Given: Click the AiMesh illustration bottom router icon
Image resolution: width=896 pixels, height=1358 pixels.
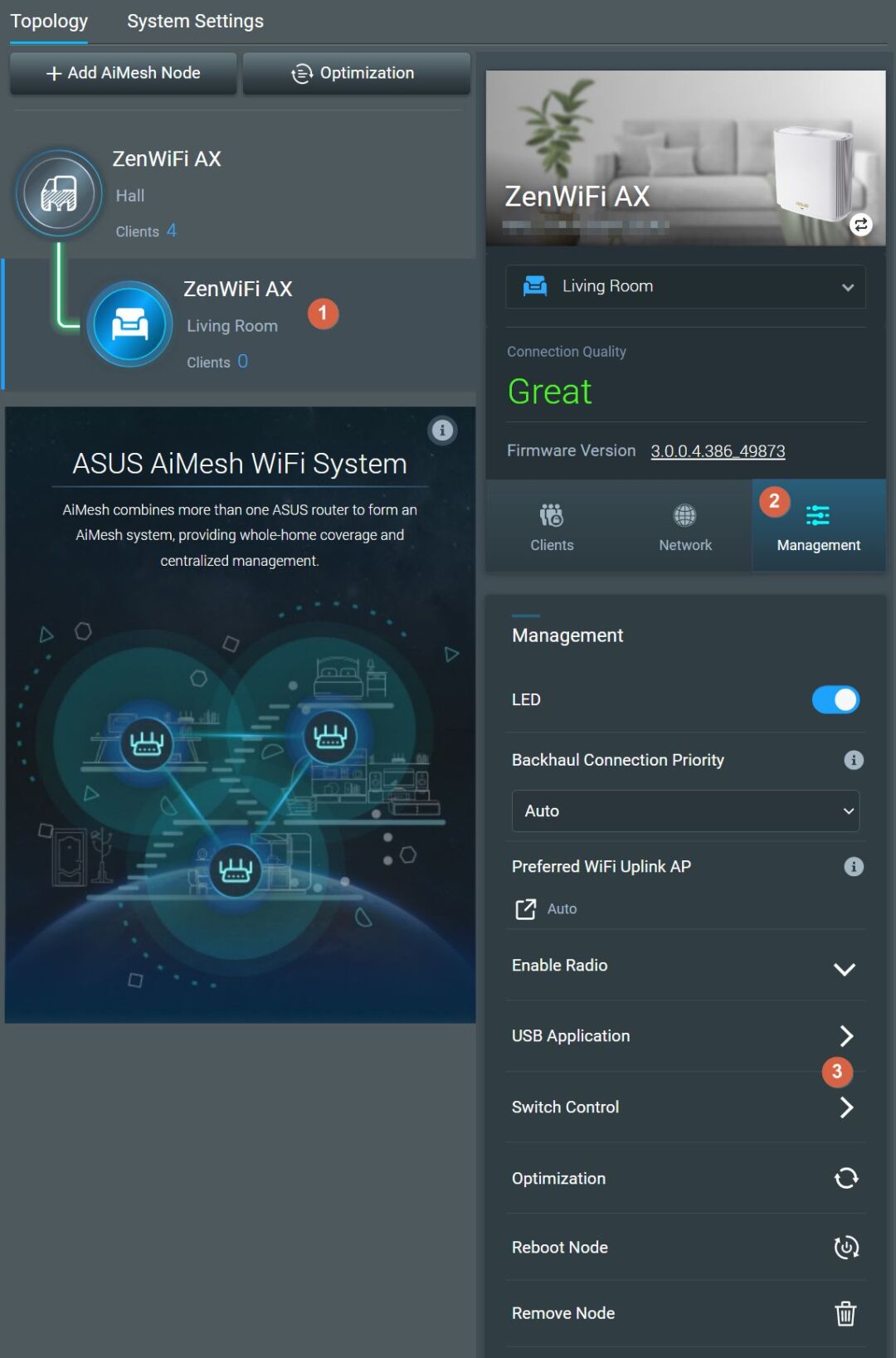Looking at the screenshot, I should pos(235,871).
